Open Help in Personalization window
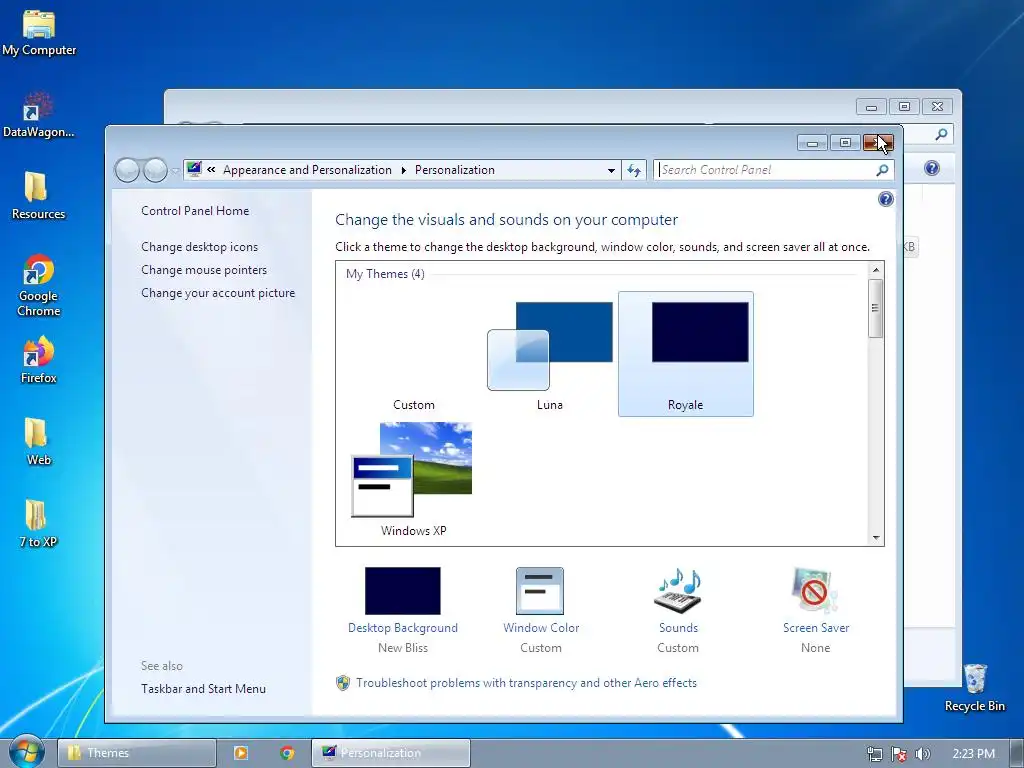 [x=886, y=199]
